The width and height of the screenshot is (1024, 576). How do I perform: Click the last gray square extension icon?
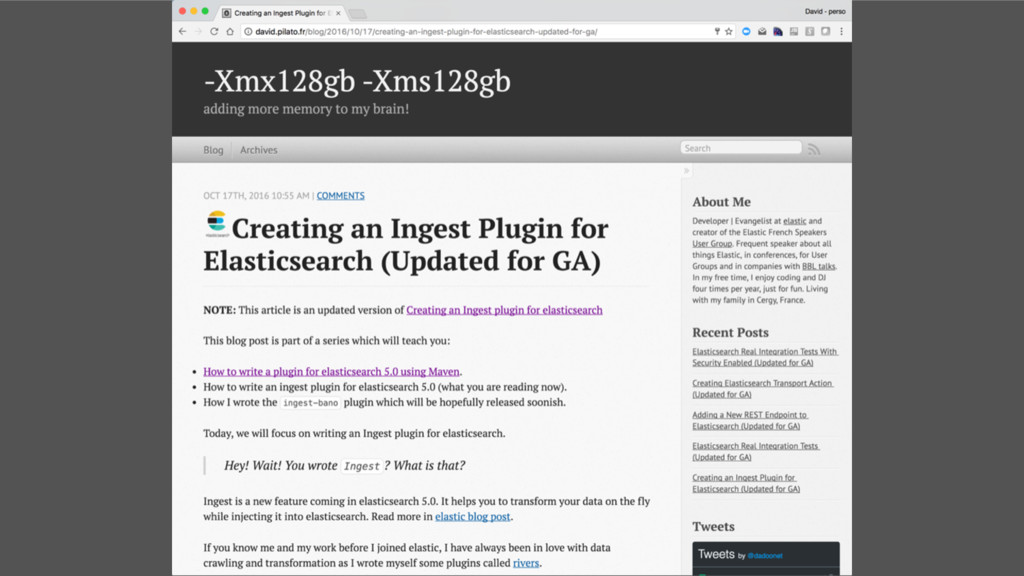tap(825, 31)
